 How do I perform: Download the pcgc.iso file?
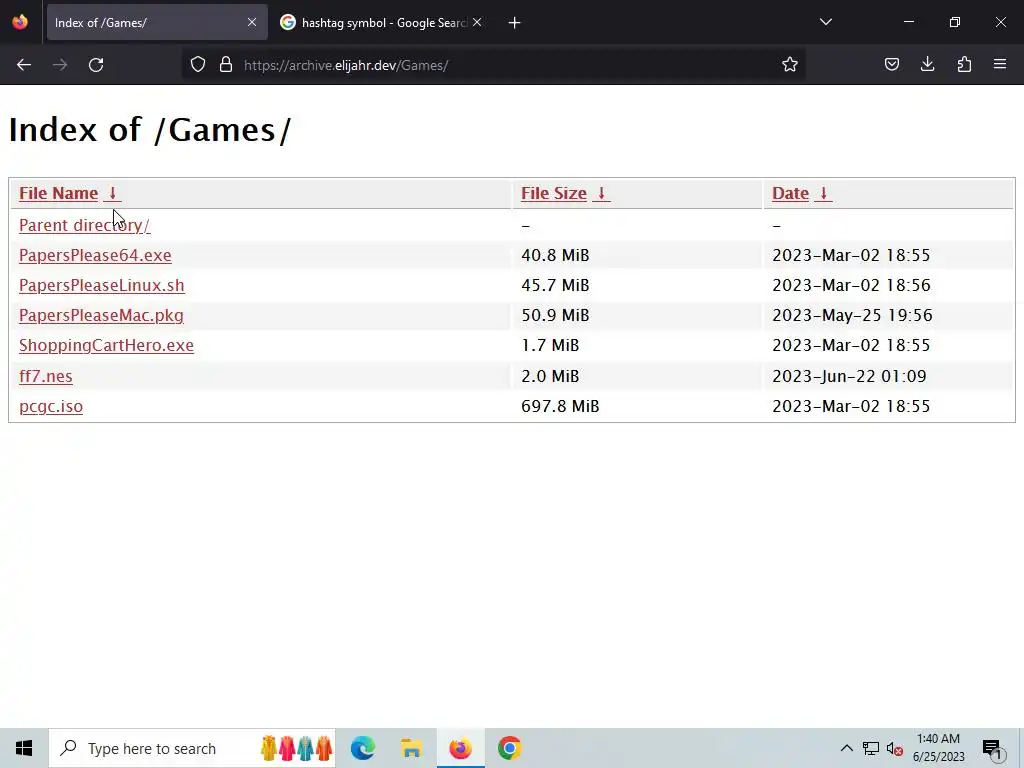pyautogui.click(x=51, y=406)
